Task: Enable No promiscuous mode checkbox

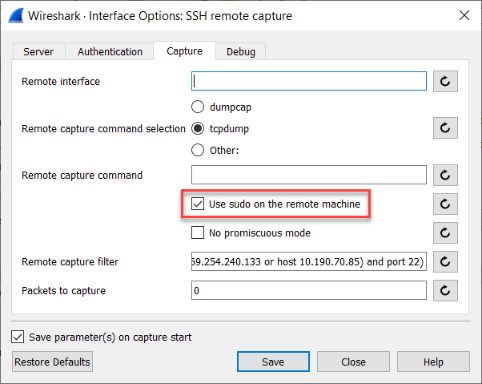Action: [x=198, y=233]
